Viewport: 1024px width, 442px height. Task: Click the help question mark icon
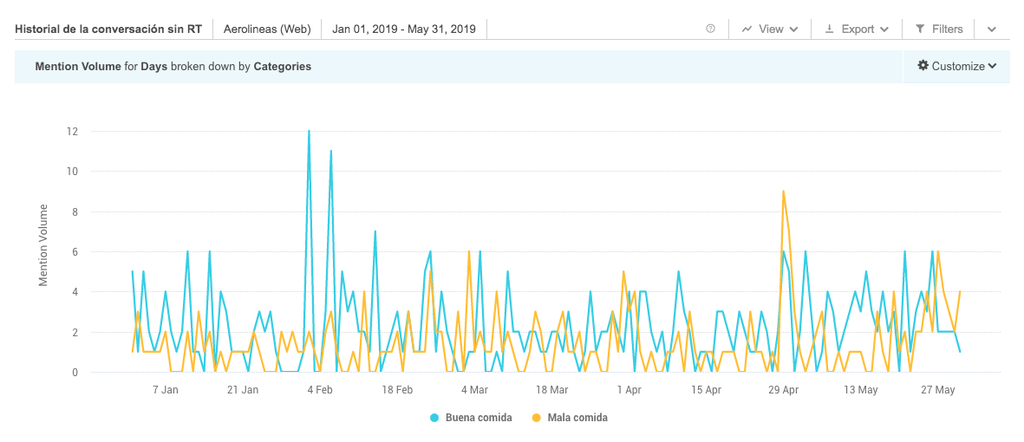coord(711,29)
